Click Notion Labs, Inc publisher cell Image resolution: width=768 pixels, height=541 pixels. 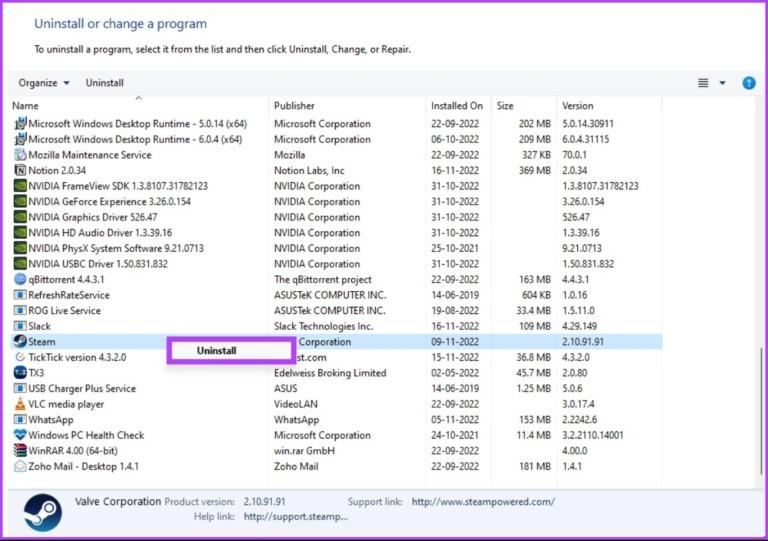(x=309, y=170)
